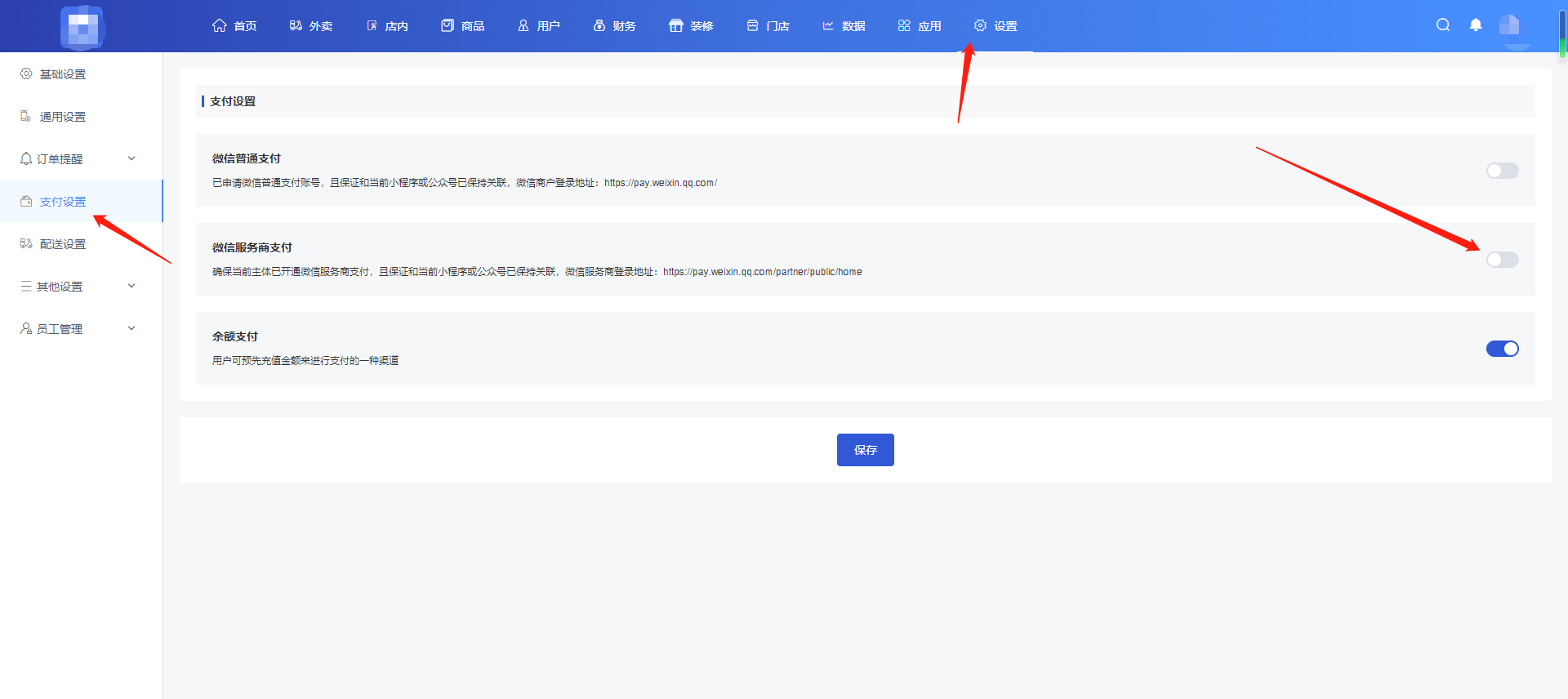Click the 保存 button
This screenshot has width=1568, height=699.
click(x=865, y=450)
